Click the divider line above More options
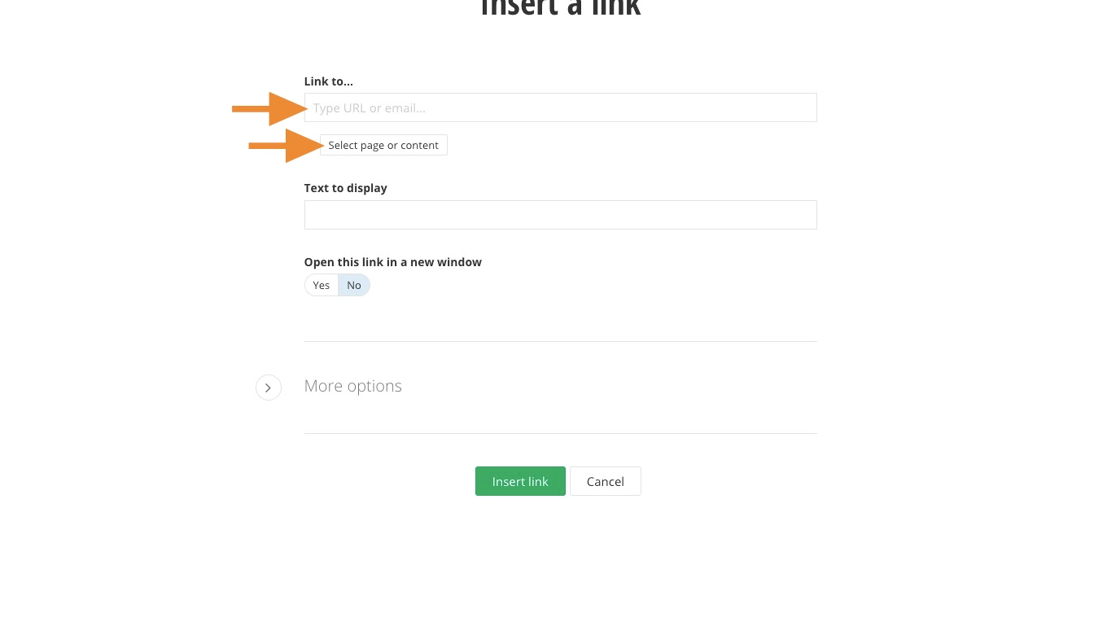Viewport: 1120px width, 626px height. coord(560,341)
